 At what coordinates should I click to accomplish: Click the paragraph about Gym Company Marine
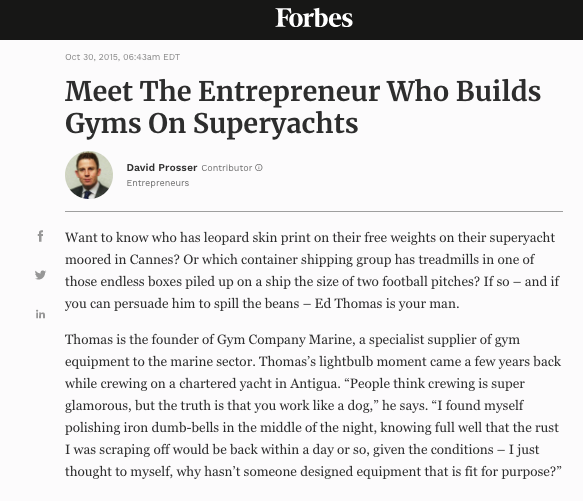[313, 405]
